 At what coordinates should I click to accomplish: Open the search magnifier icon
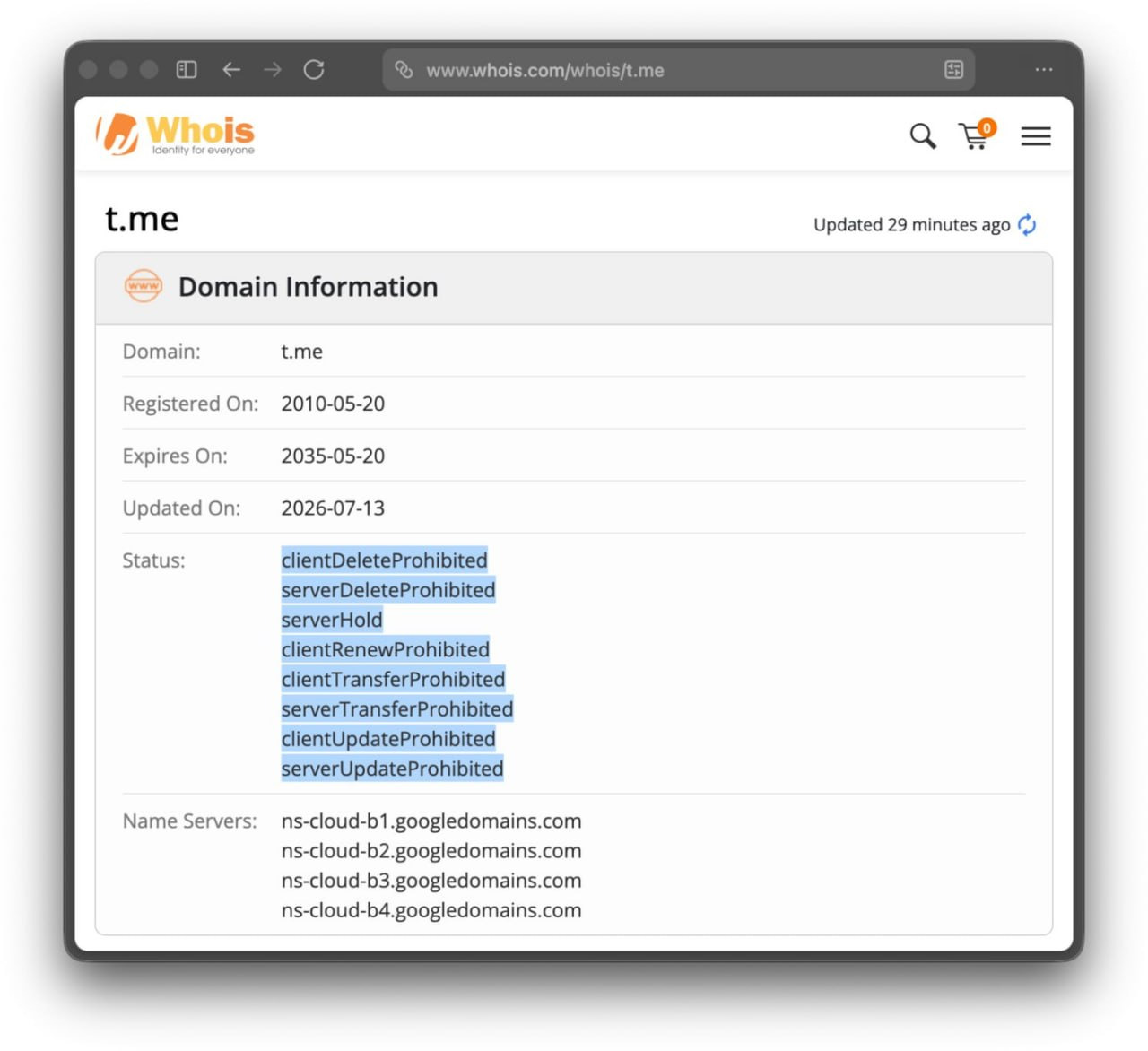[x=923, y=136]
